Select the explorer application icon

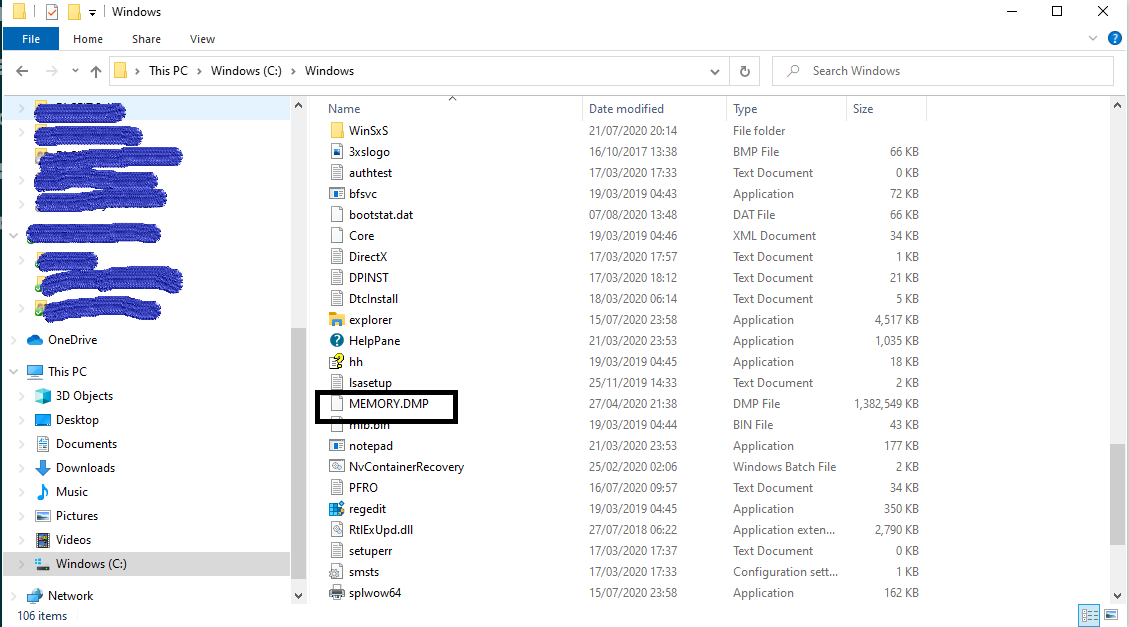coord(336,319)
